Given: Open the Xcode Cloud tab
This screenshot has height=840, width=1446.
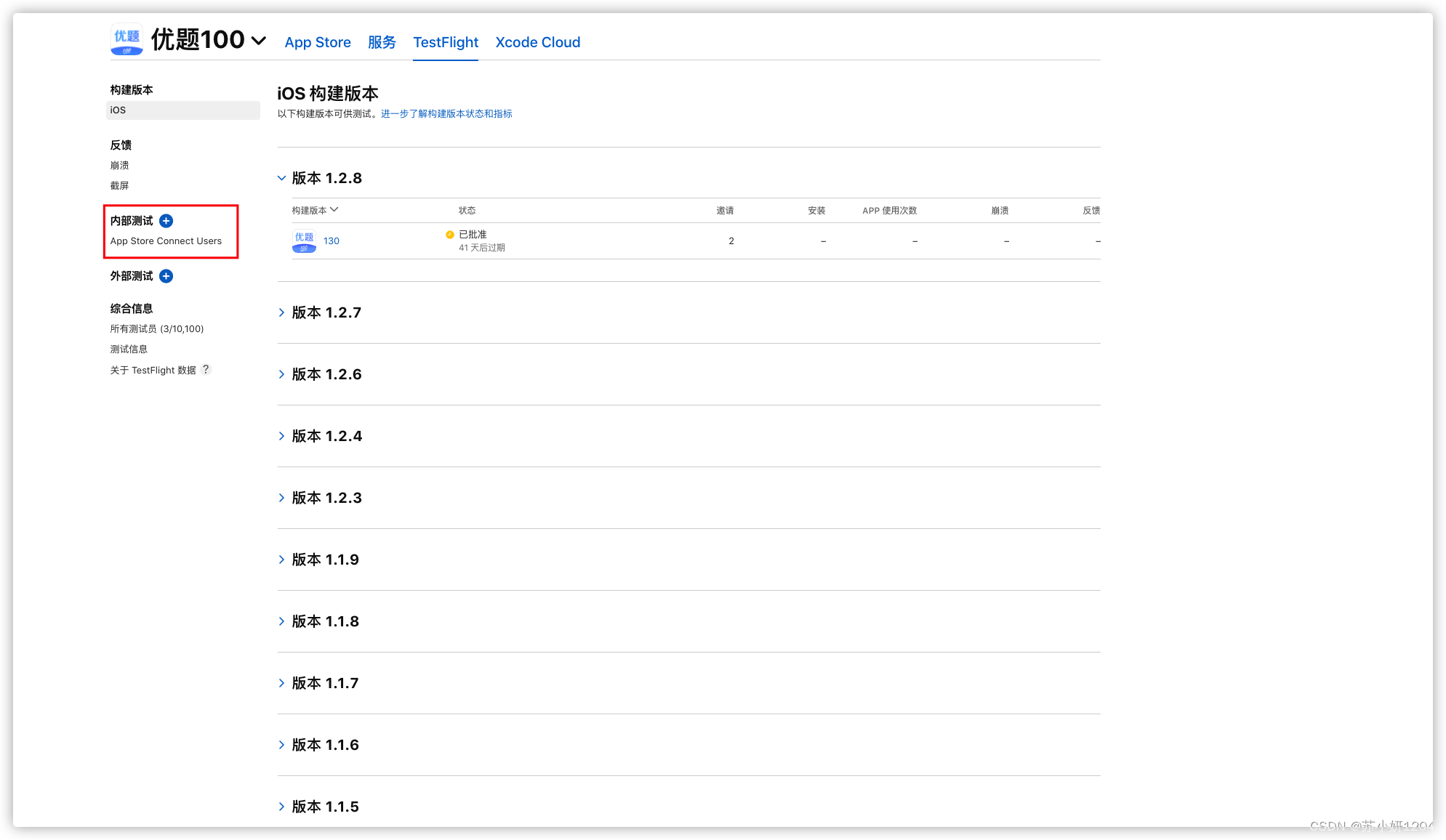Looking at the screenshot, I should point(537,42).
